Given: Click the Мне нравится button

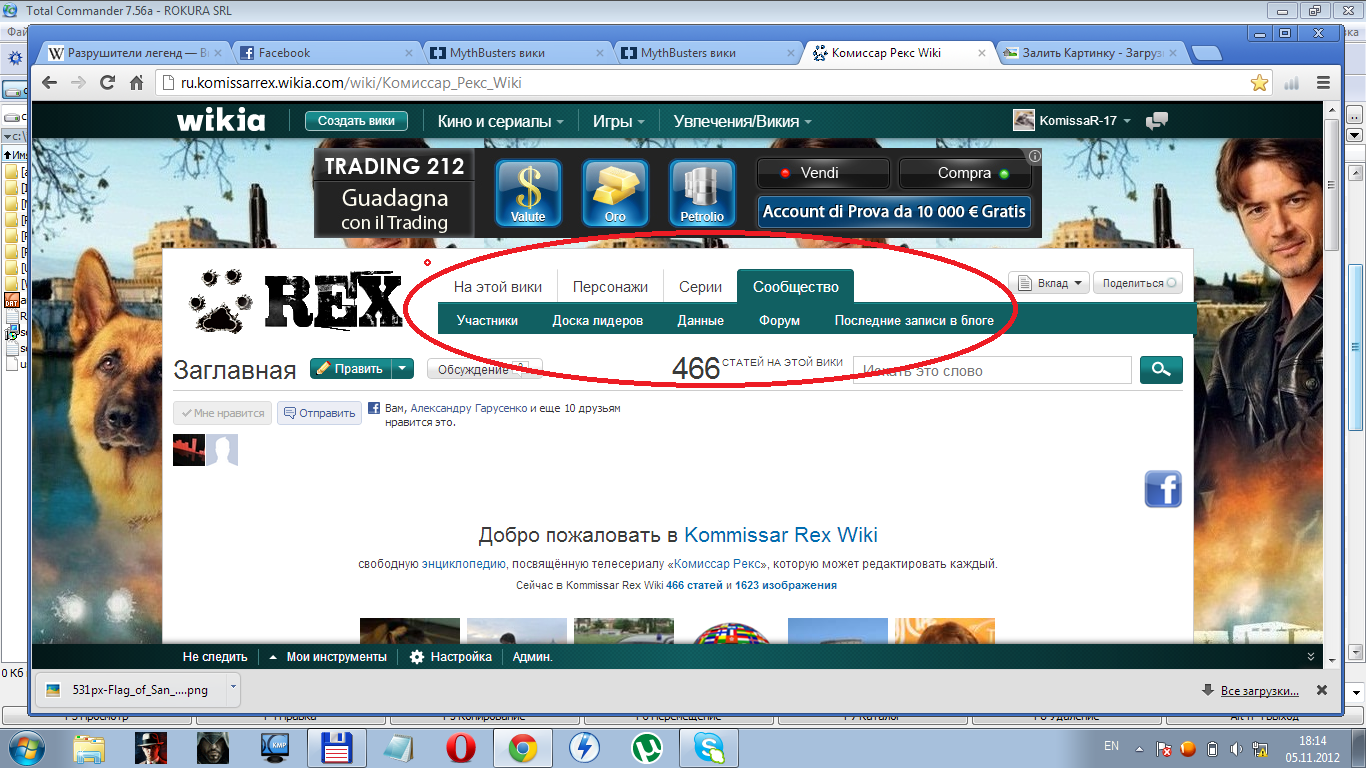Looking at the screenshot, I should click(x=222, y=413).
